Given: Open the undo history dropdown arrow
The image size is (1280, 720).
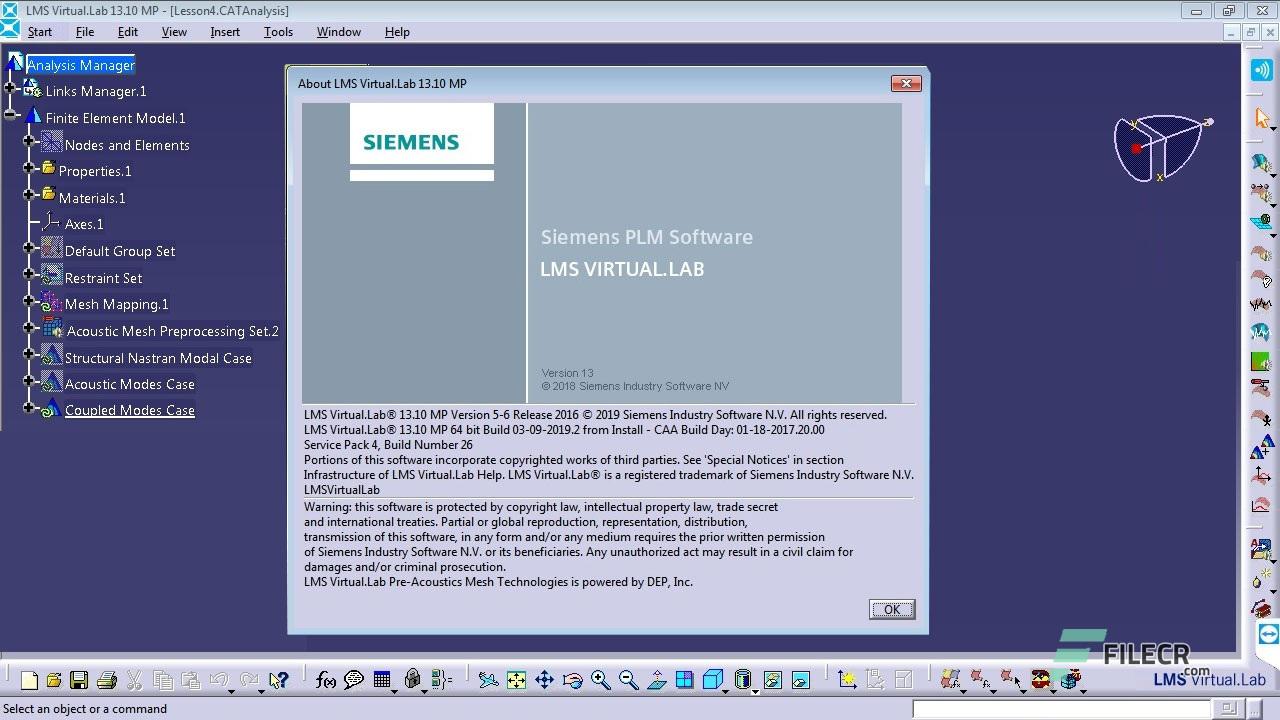Looking at the screenshot, I should coord(232,690).
